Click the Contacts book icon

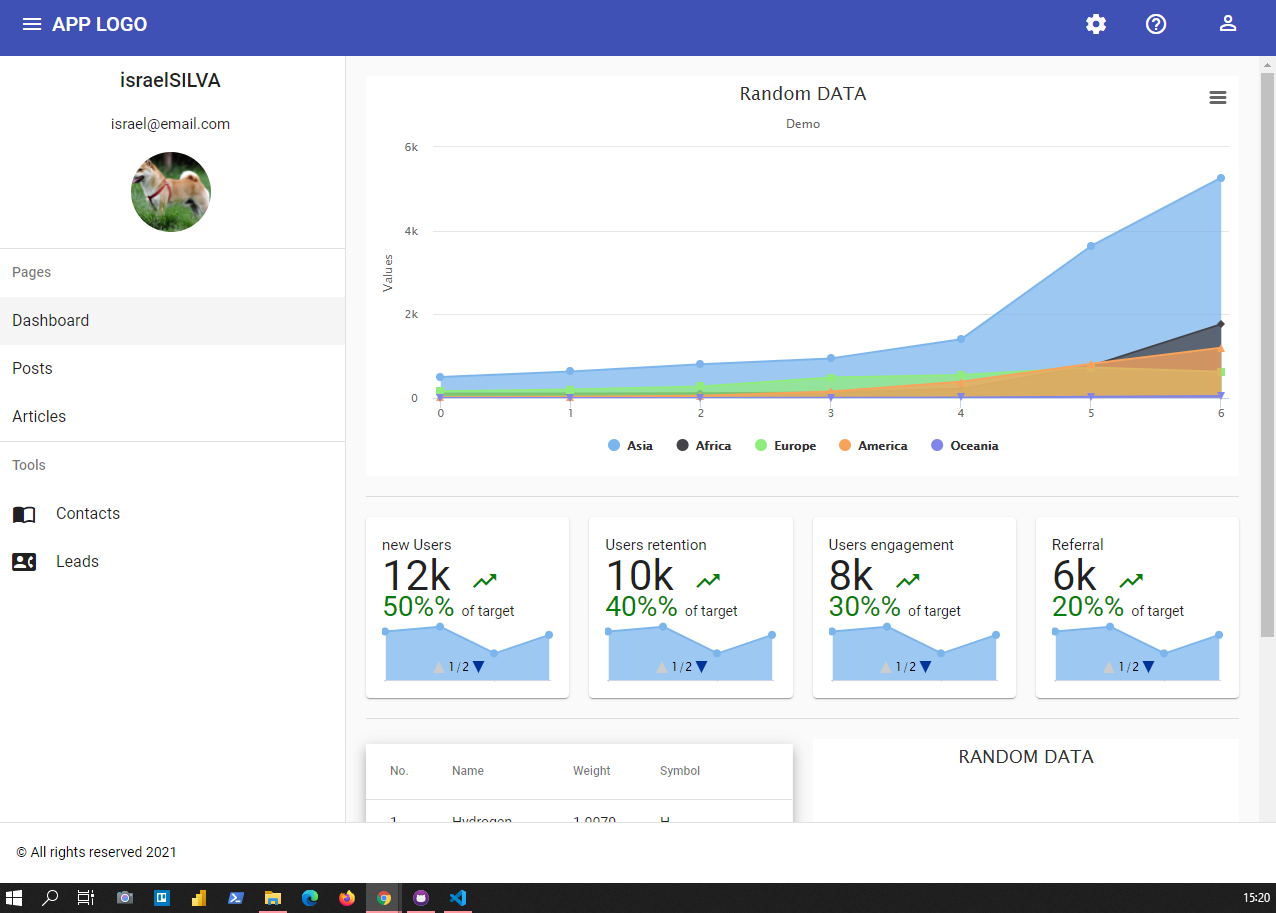(x=24, y=514)
